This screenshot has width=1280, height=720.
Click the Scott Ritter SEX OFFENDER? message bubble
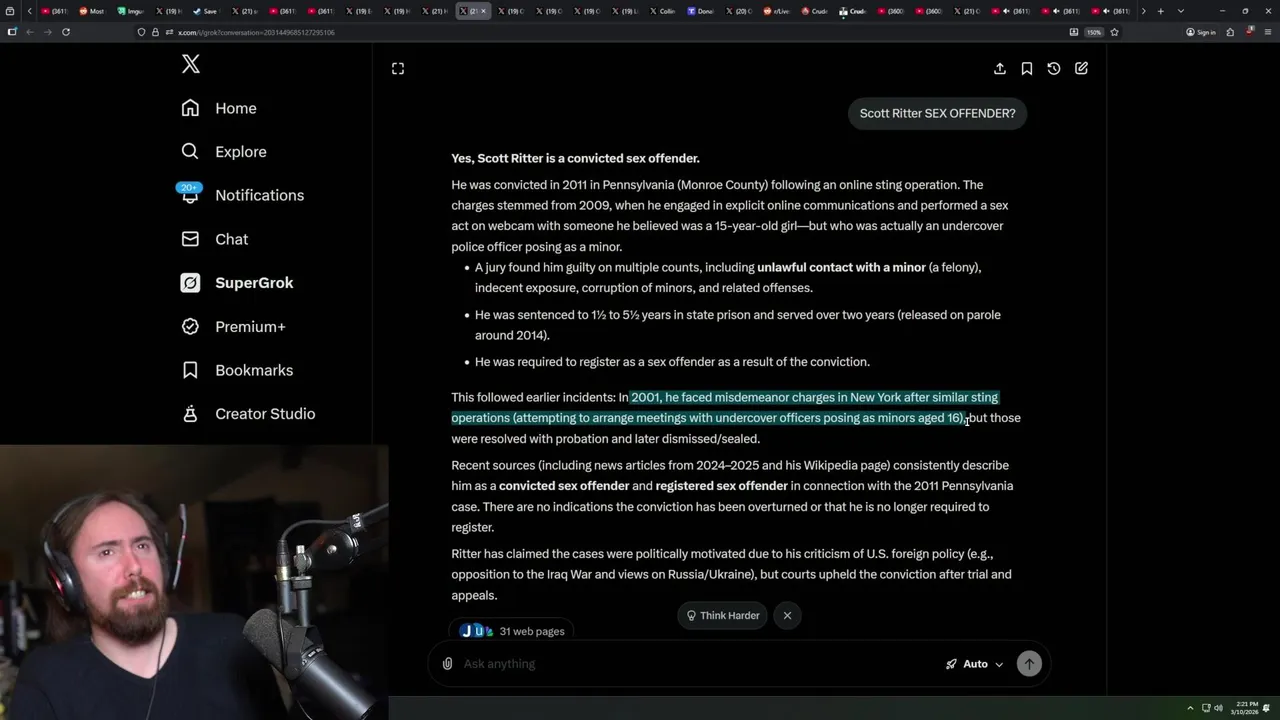pos(937,113)
